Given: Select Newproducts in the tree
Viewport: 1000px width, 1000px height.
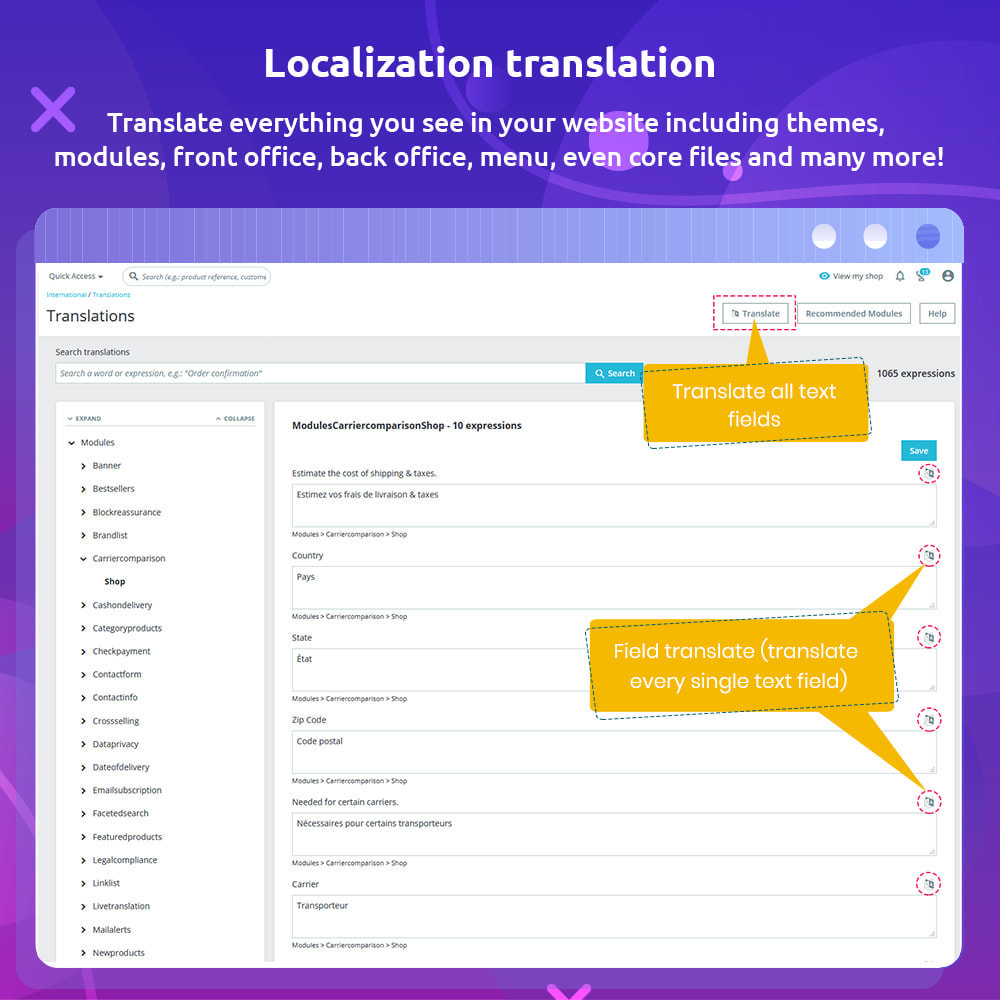Looking at the screenshot, I should point(119,953).
